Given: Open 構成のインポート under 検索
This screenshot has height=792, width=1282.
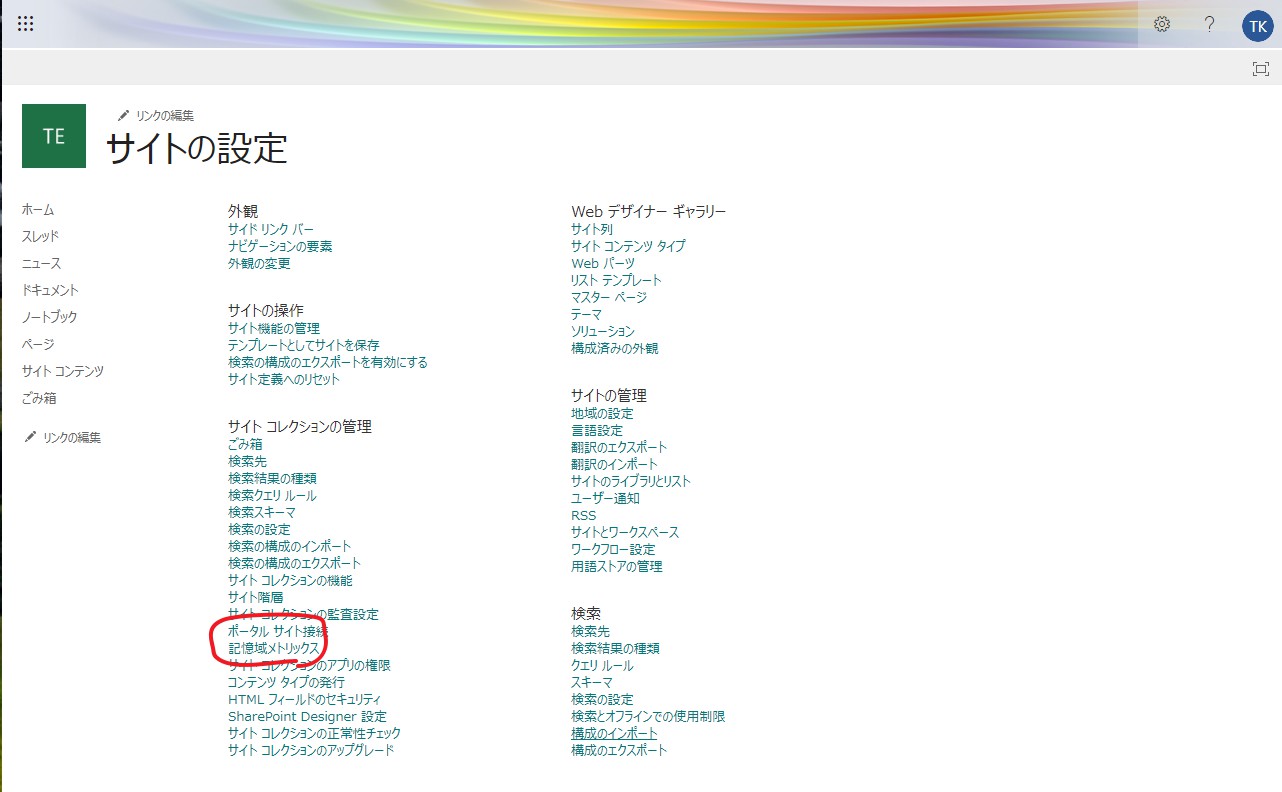Looking at the screenshot, I should pyautogui.click(x=614, y=733).
